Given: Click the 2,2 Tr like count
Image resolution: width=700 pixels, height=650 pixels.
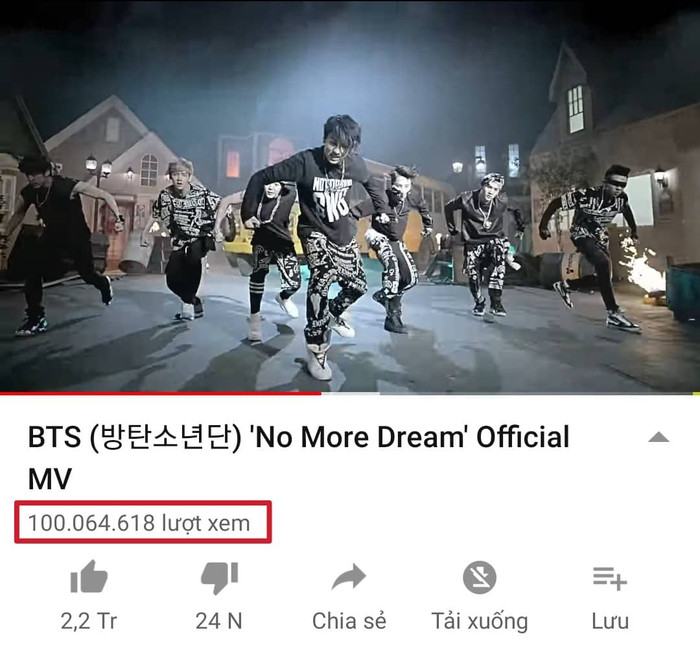Looking at the screenshot, I should coord(89,621).
